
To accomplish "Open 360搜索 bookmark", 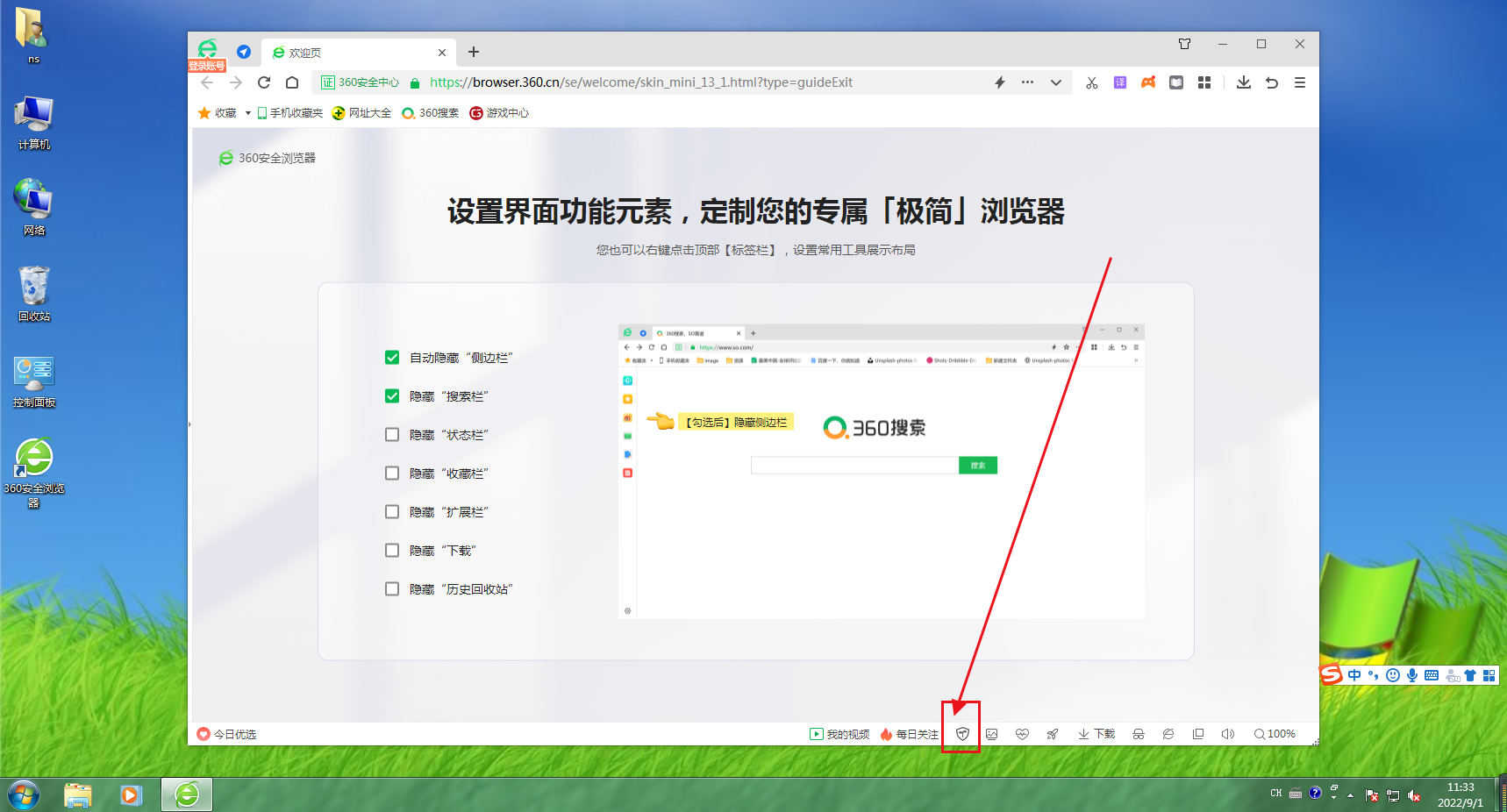I will pos(431,113).
